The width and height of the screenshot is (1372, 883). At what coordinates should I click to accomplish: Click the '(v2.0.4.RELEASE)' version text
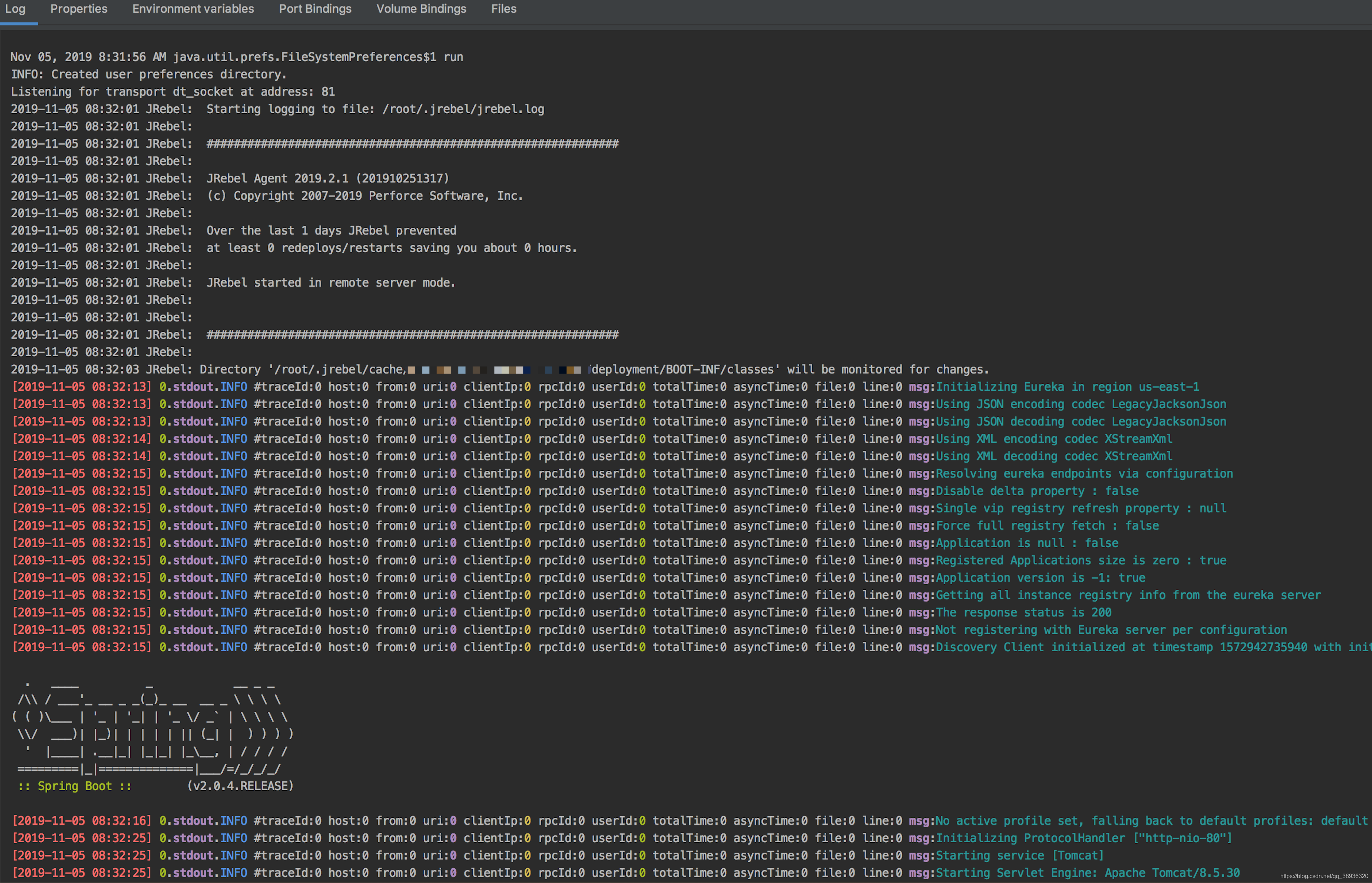(240, 786)
